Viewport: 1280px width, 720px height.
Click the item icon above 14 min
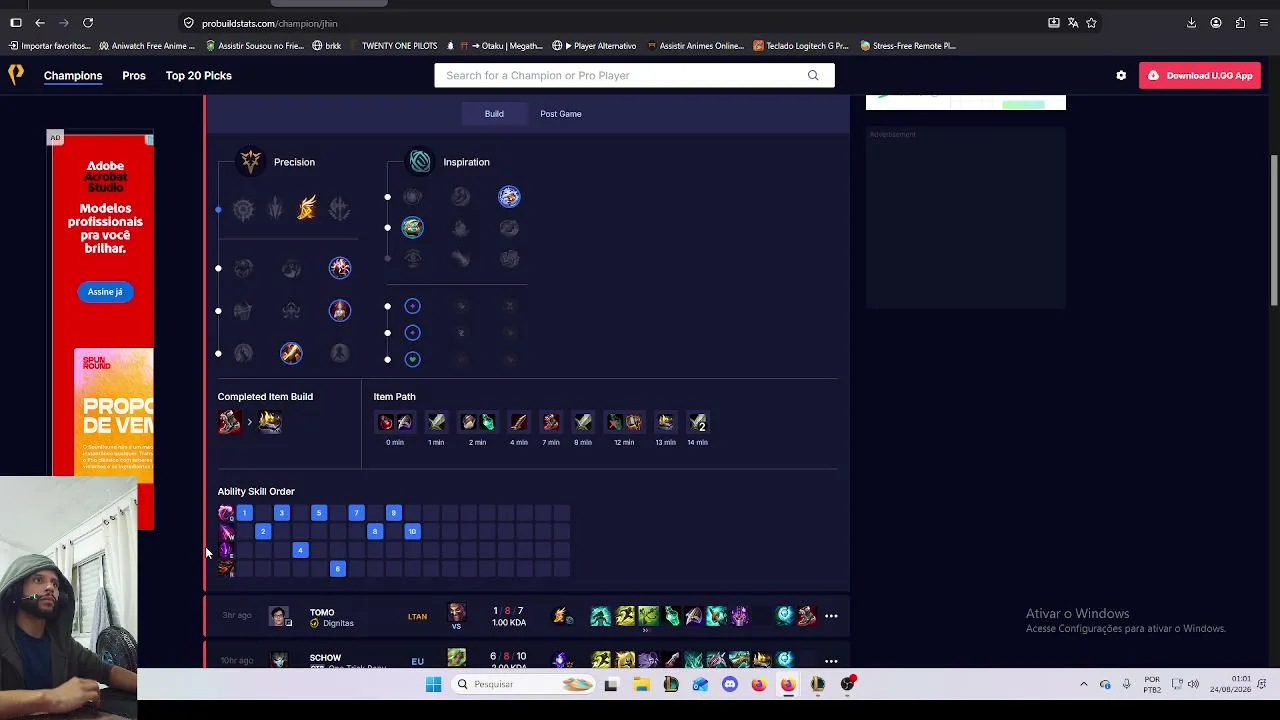[x=698, y=422]
